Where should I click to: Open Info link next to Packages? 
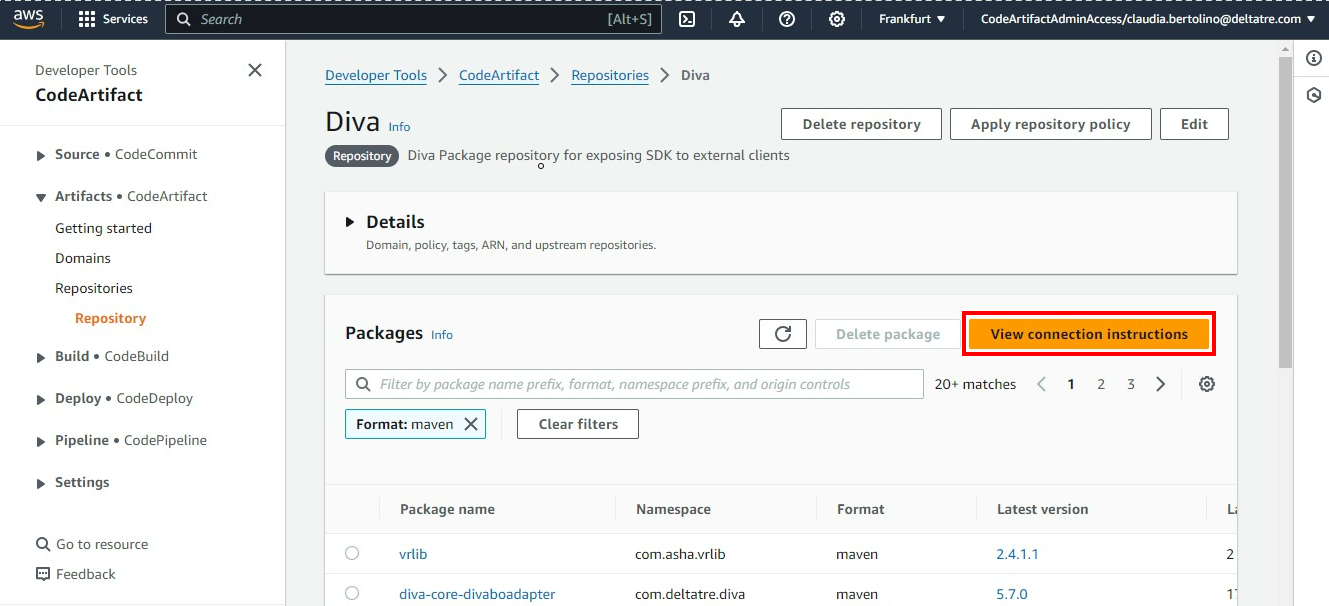tap(442, 335)
